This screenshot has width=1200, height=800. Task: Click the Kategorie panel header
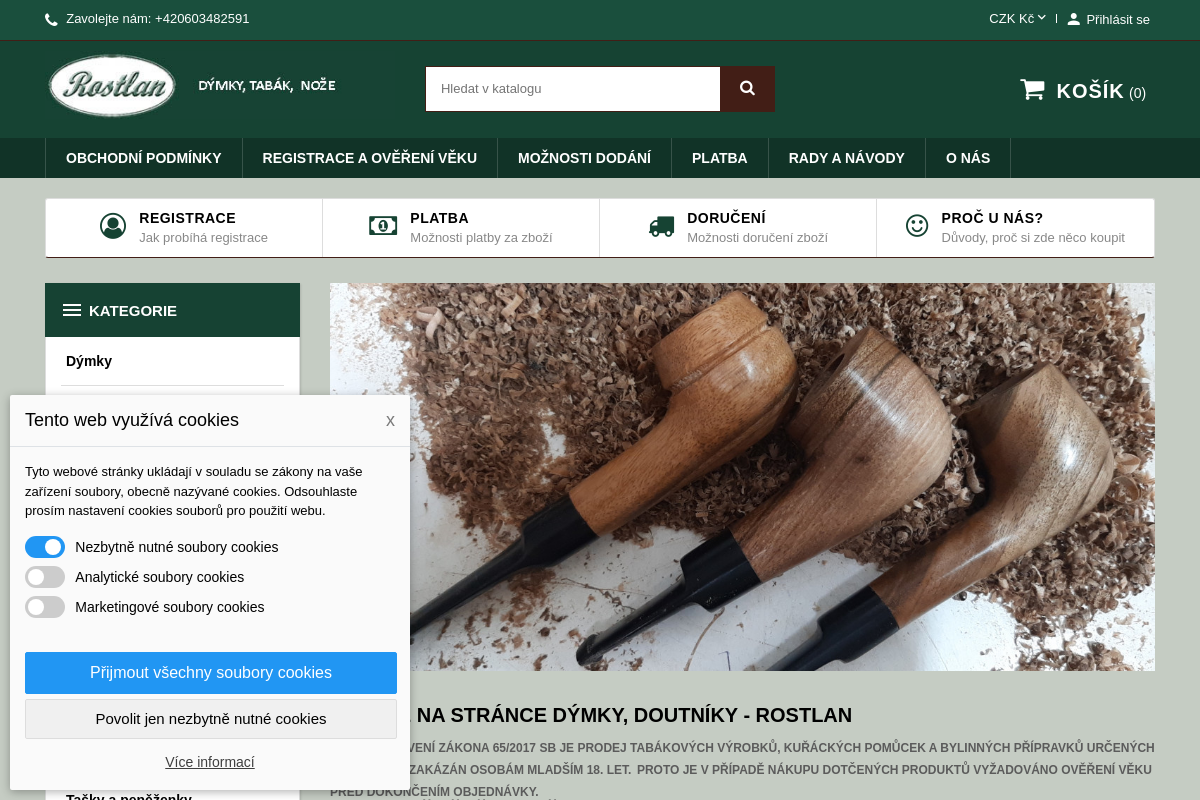pyautogui.click(x=172, y=310)
